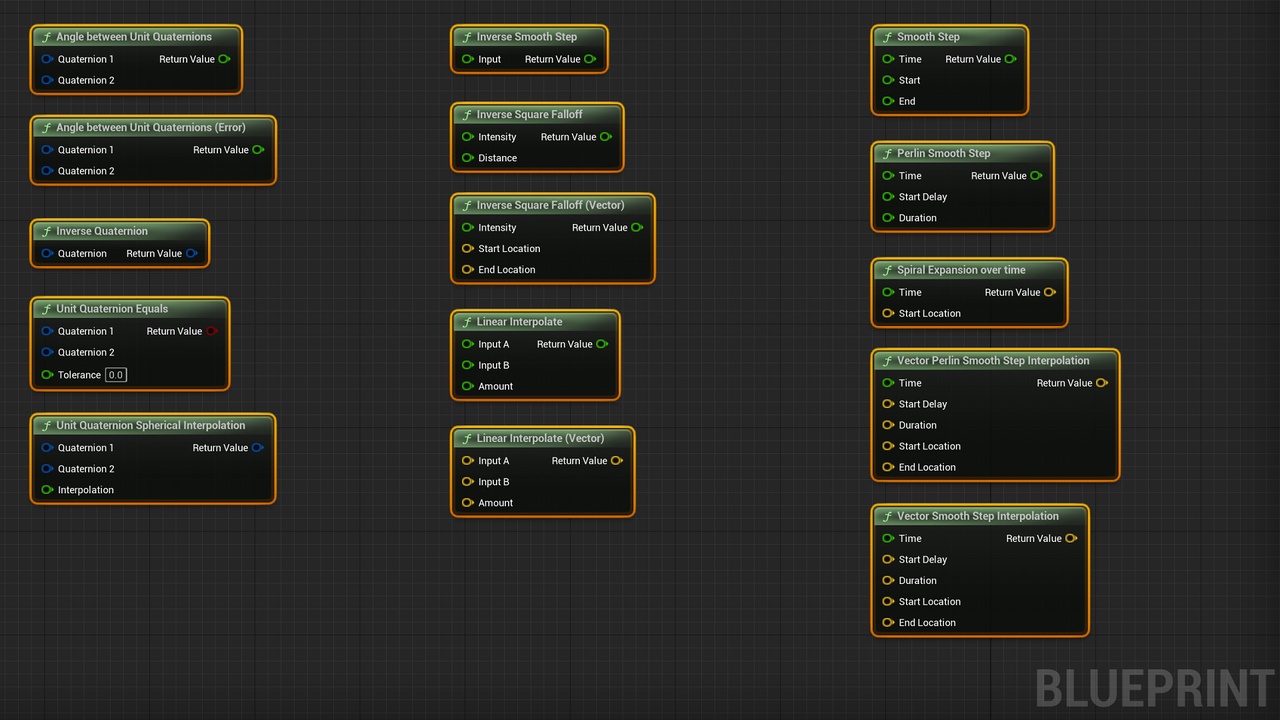Viewport: 1280px width, 720px height.
Task: Select the Spiral Expansion over time node header
Action: click(x=970, y=270)
